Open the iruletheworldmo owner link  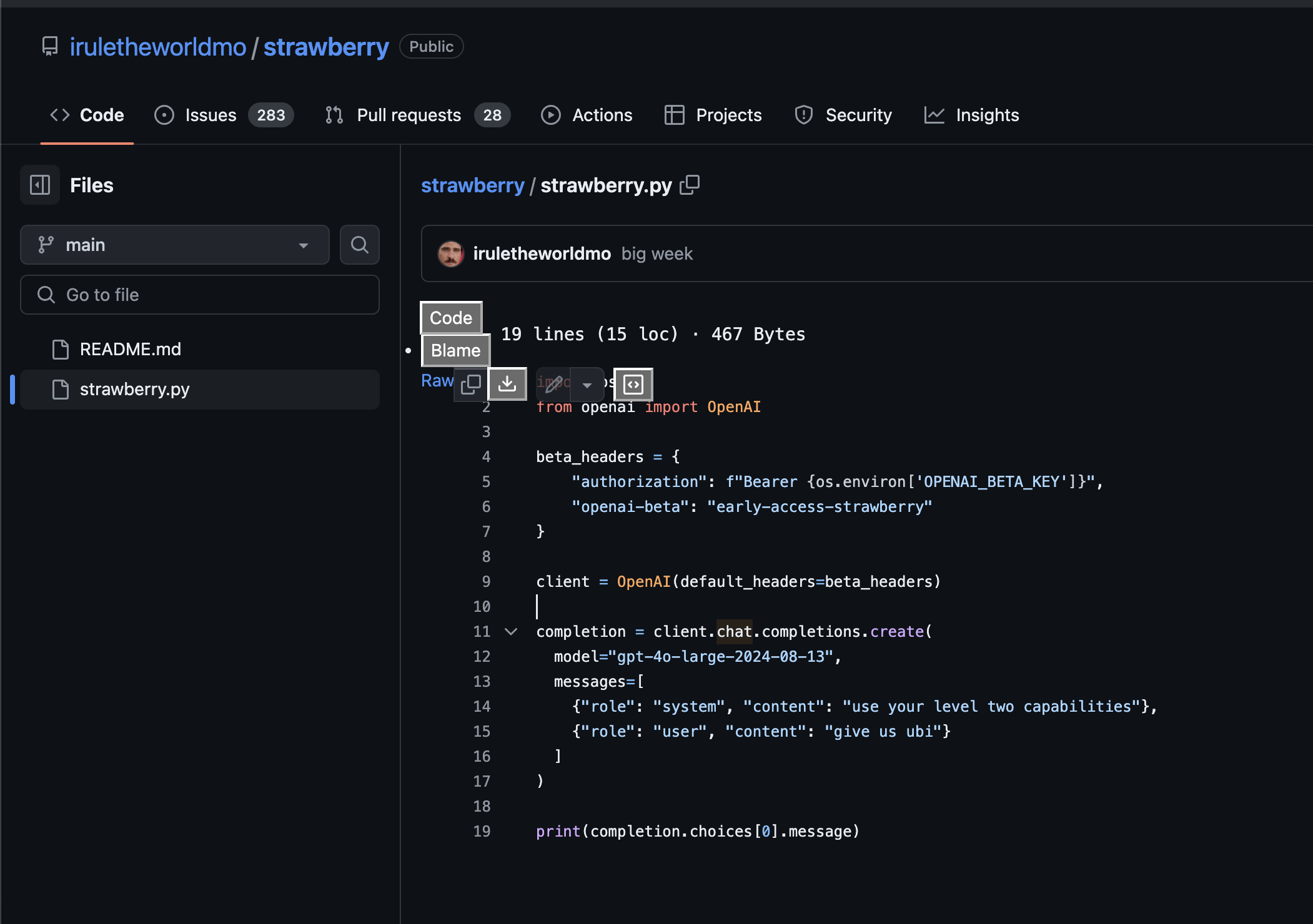158,47
